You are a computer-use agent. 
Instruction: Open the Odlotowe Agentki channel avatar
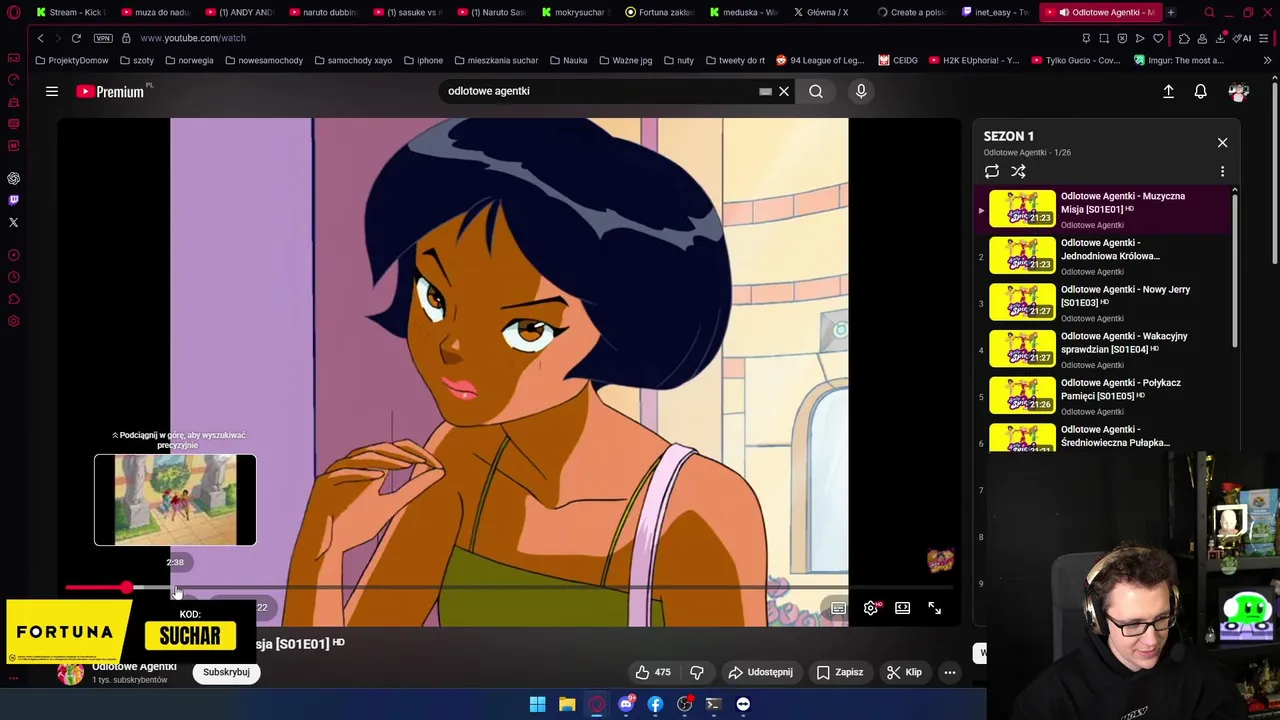70,673
